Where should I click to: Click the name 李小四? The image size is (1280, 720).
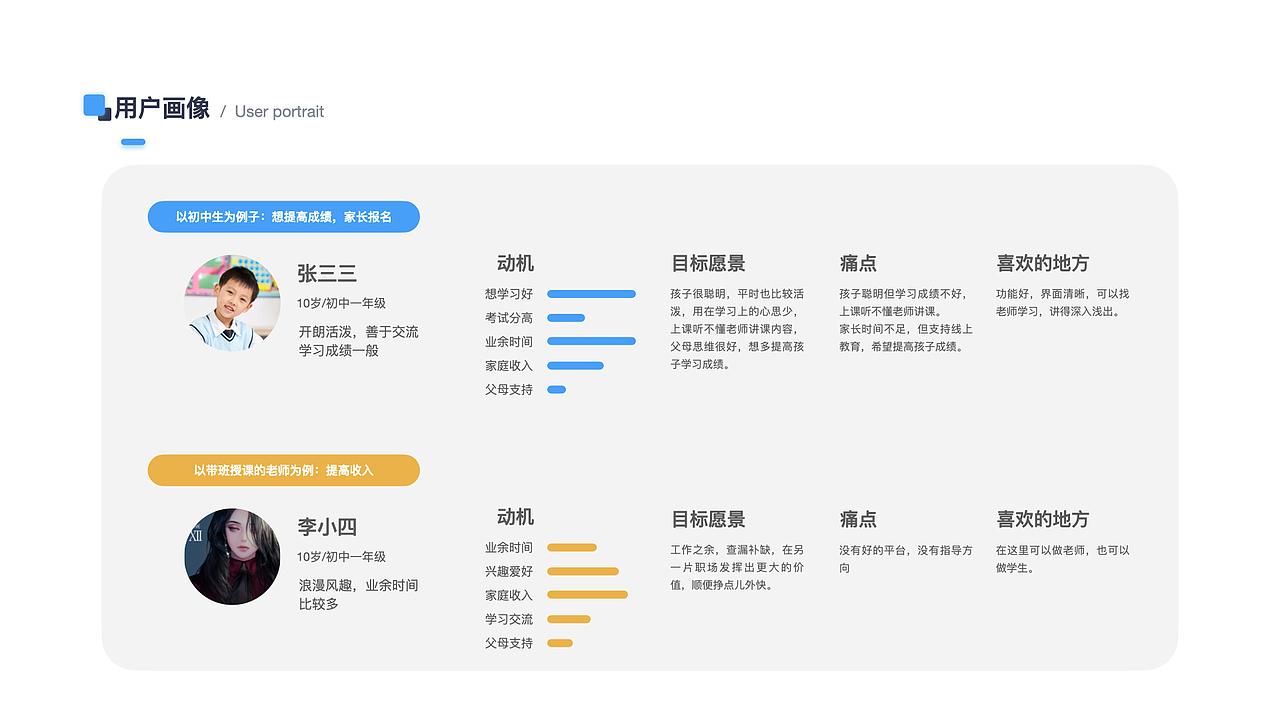(327, 527)
